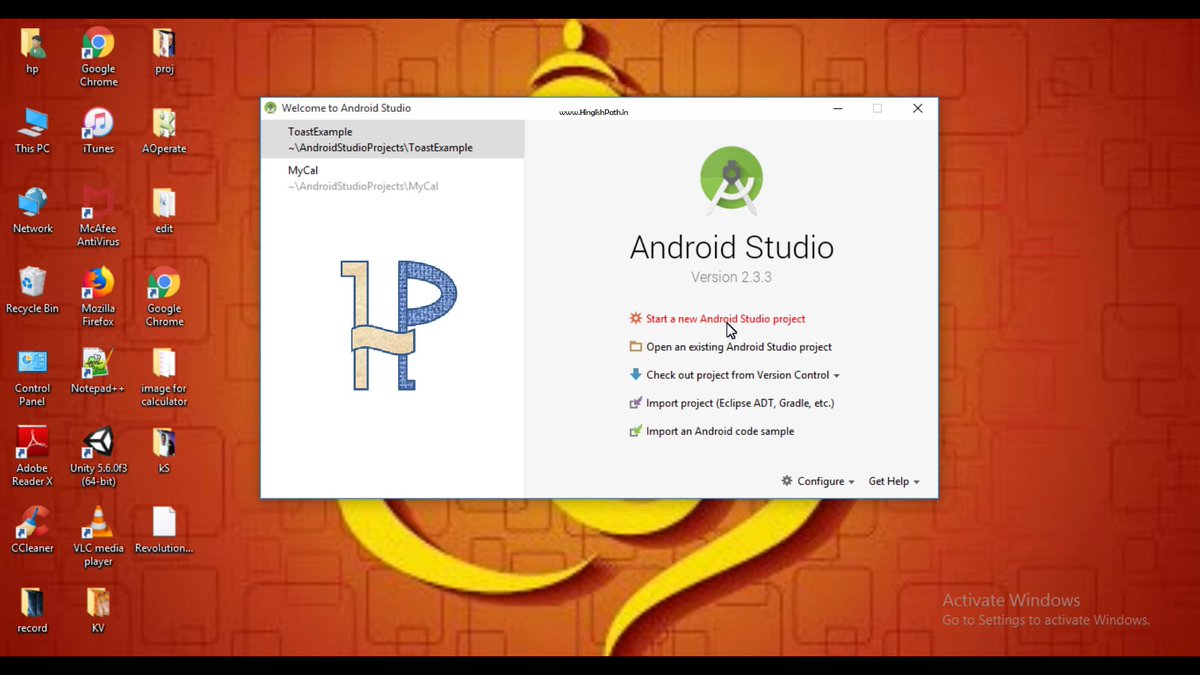
Task: Open the Revolution... file icon
Action: coord(164,523)
